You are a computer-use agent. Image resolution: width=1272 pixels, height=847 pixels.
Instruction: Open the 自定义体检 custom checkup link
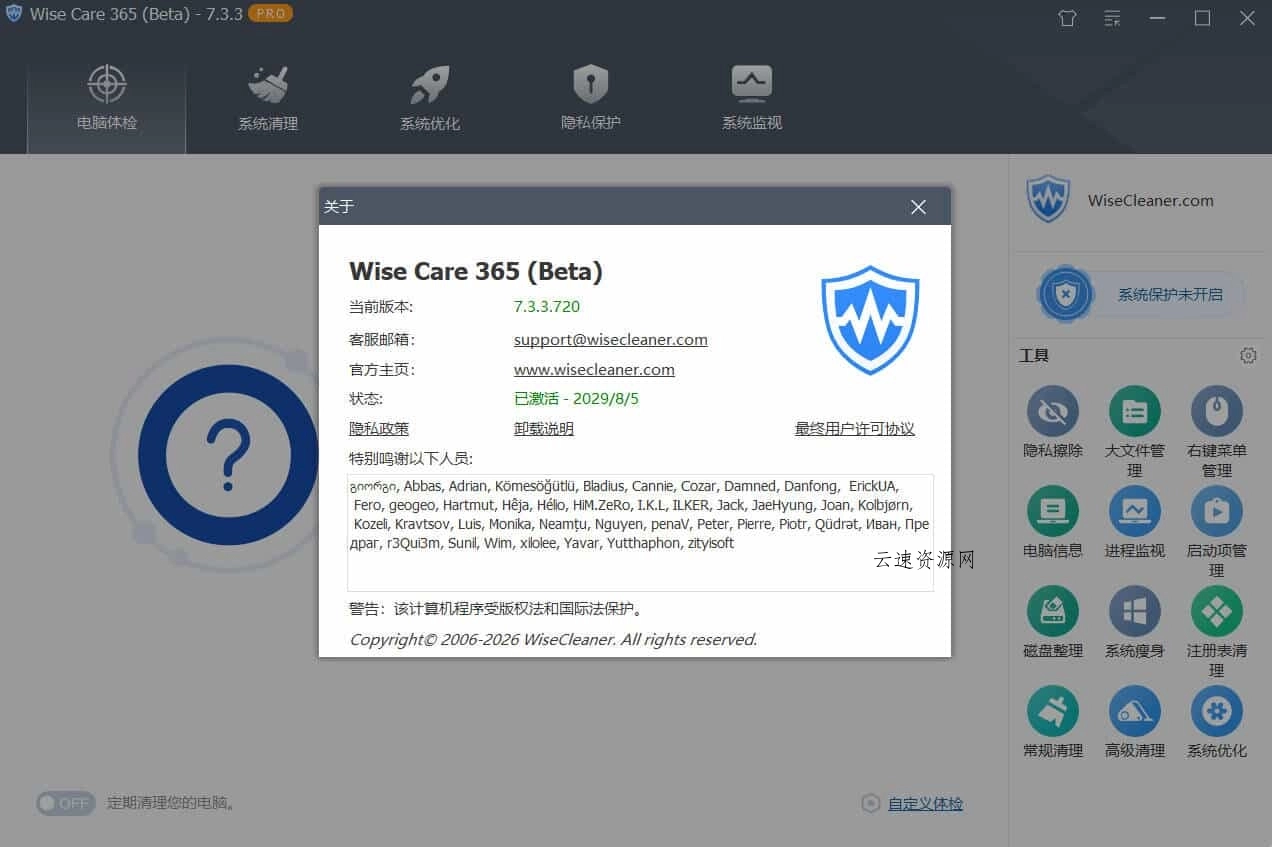tap(924, 803)
